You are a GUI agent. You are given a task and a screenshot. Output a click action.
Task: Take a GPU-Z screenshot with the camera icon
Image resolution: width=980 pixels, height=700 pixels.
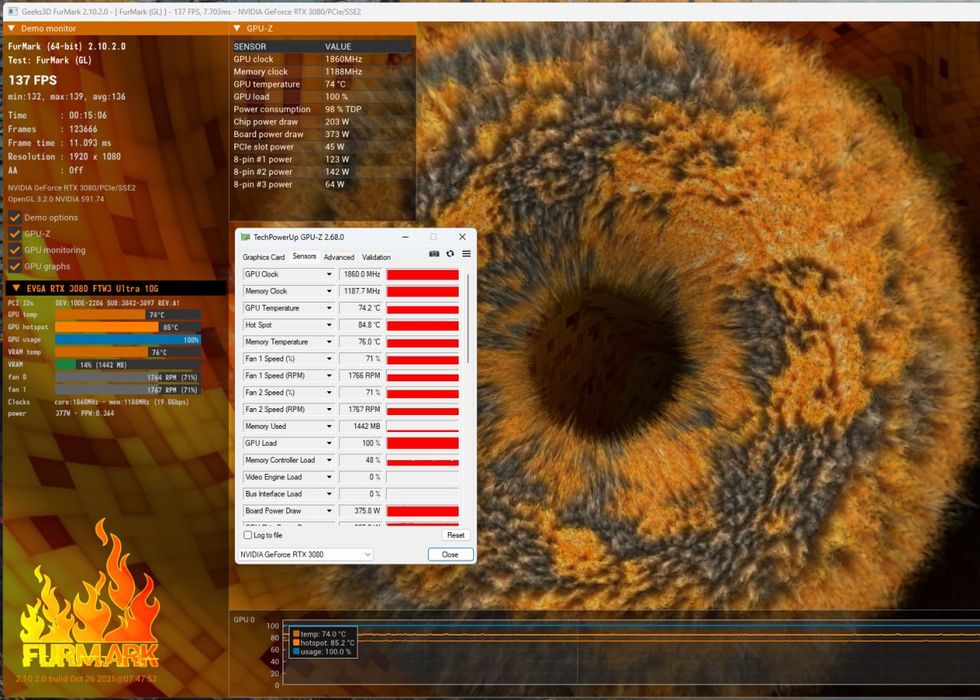coord(434,254)
